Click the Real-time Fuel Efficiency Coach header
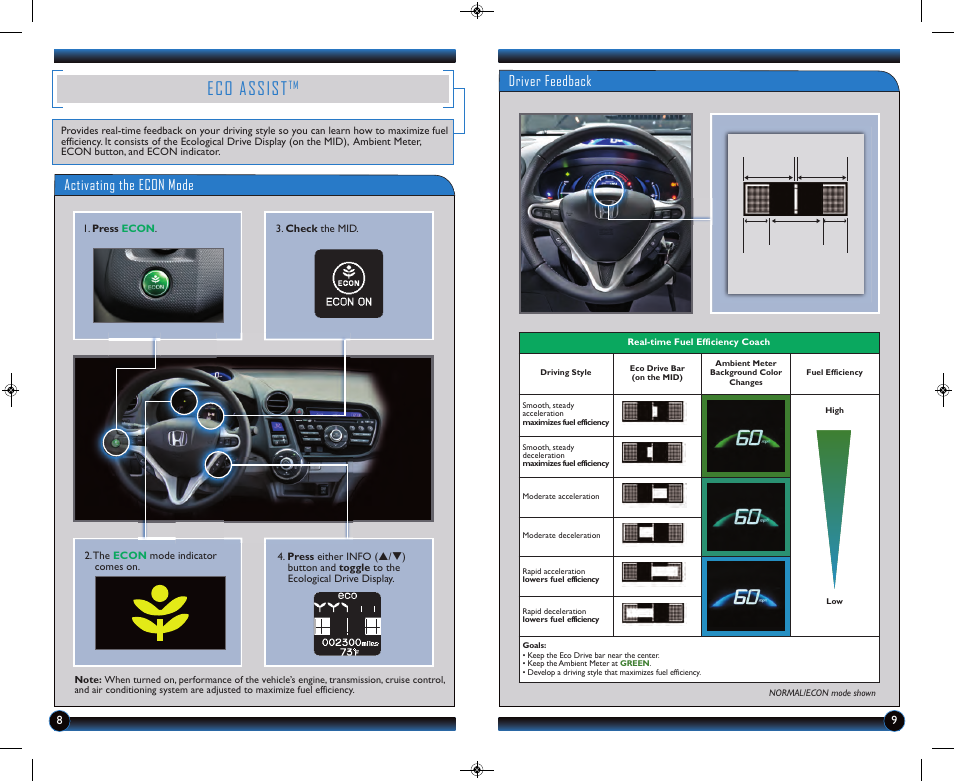 pos(699,342)
